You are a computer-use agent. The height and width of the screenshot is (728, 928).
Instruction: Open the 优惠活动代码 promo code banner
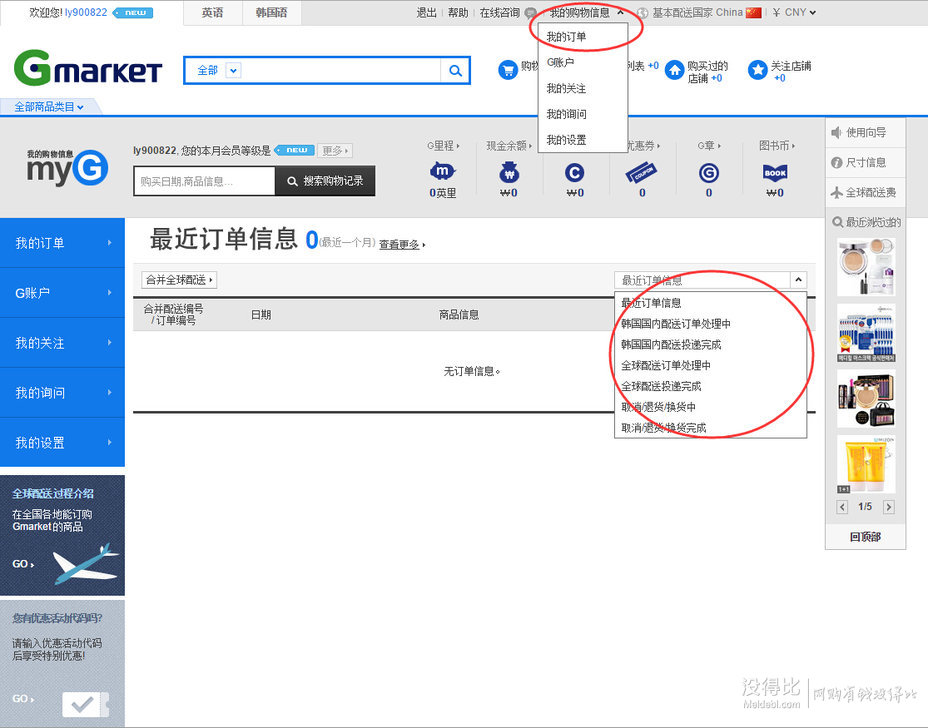tap(62, 663)
